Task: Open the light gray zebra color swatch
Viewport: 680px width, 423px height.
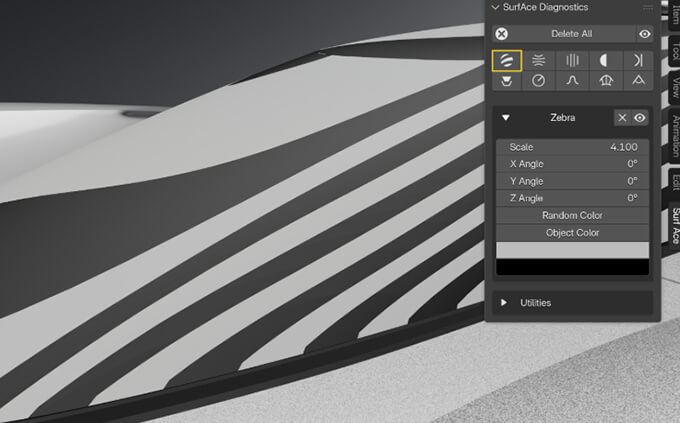Action: [572, 249]
